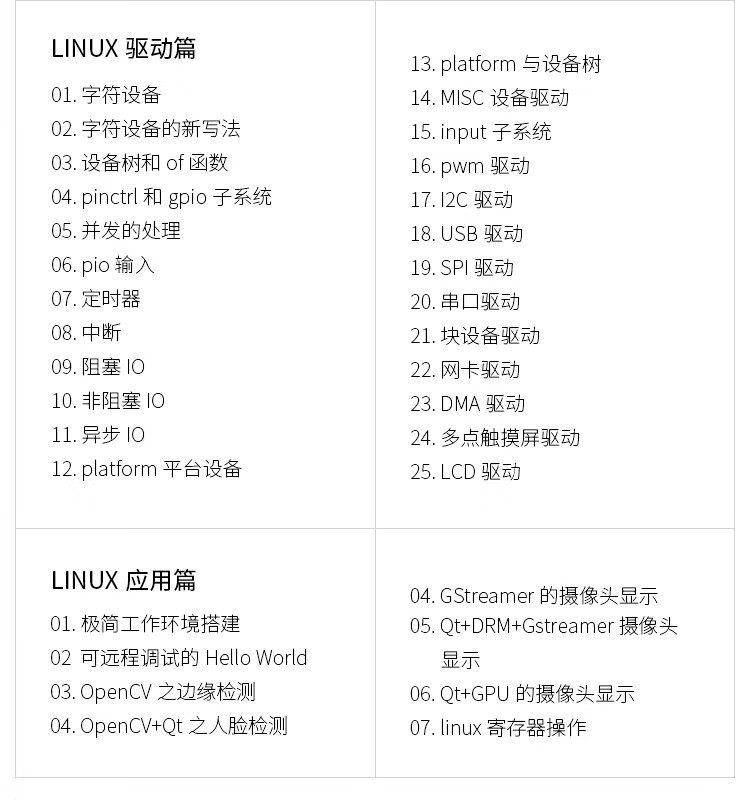
Task: Open 13. platform 与设备树
Action: click(x=506, y=65)
